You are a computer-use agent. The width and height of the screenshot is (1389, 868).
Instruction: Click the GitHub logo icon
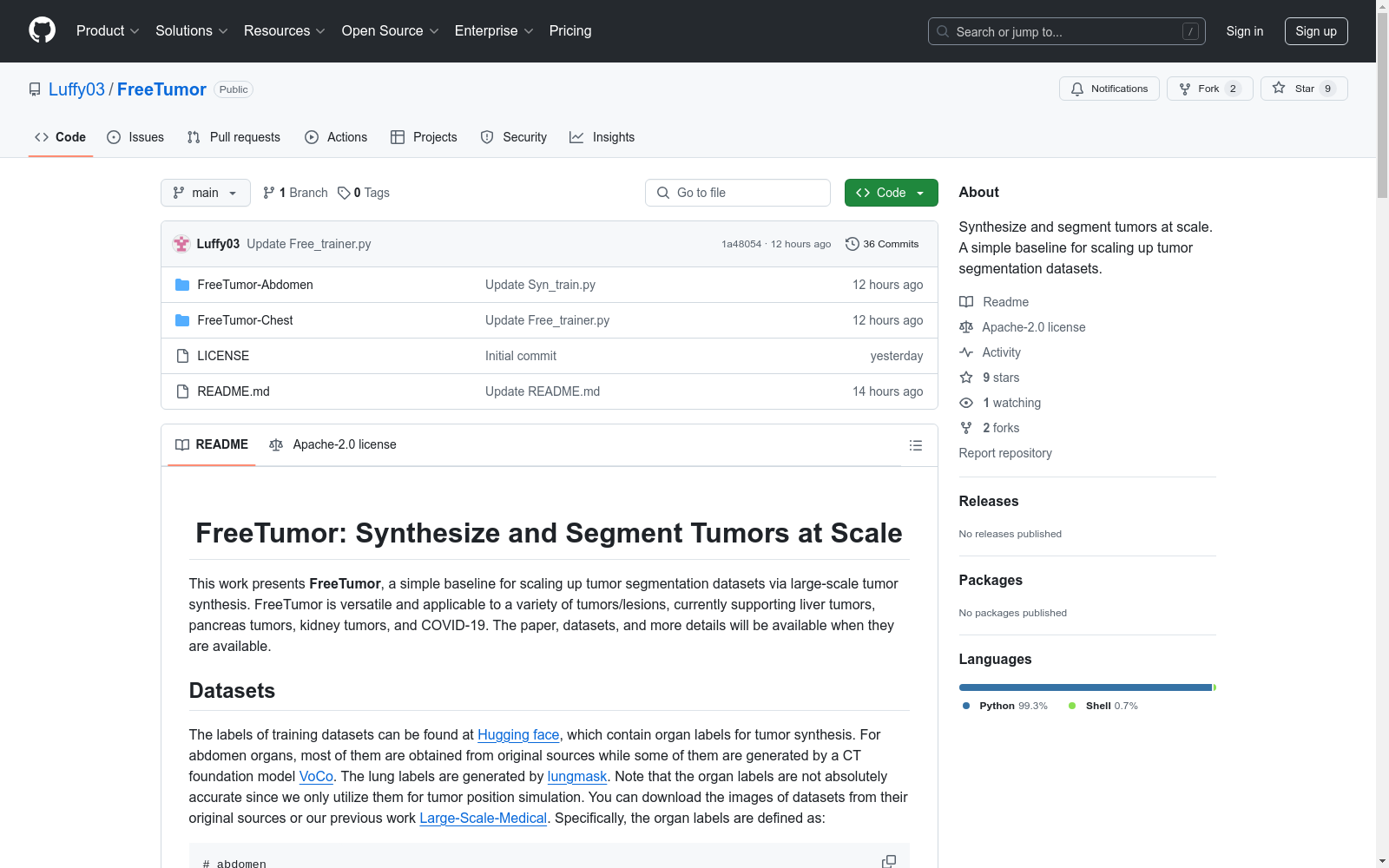(42, 30)
